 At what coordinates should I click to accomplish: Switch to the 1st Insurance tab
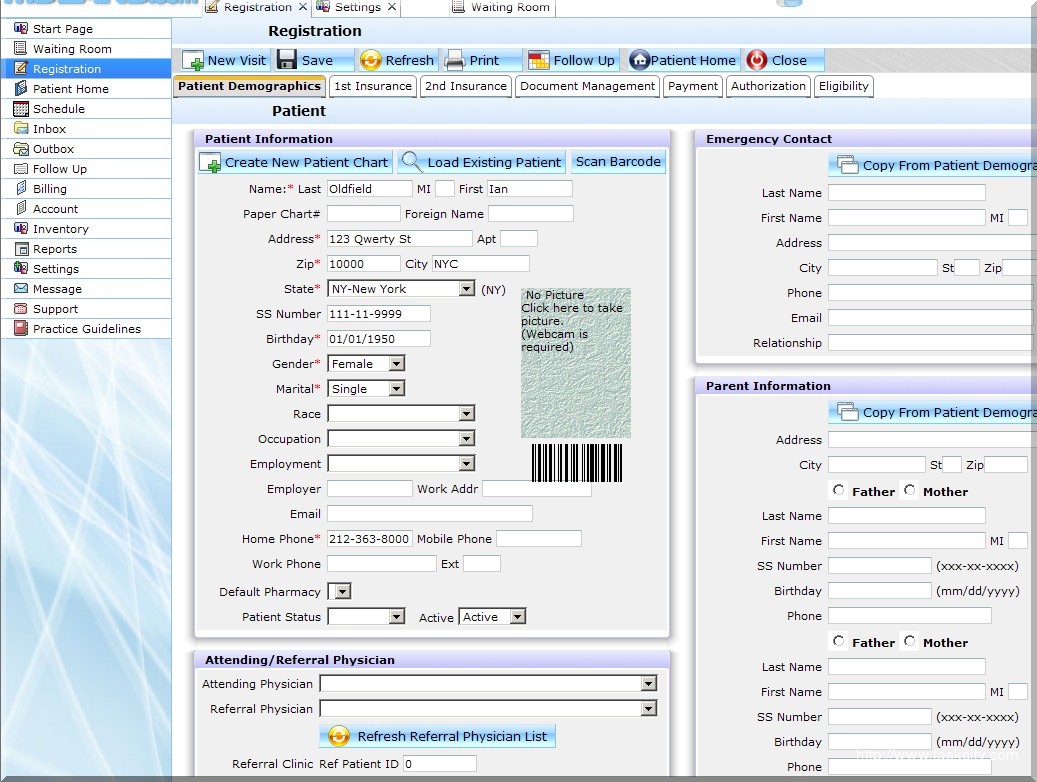(372, 86)
